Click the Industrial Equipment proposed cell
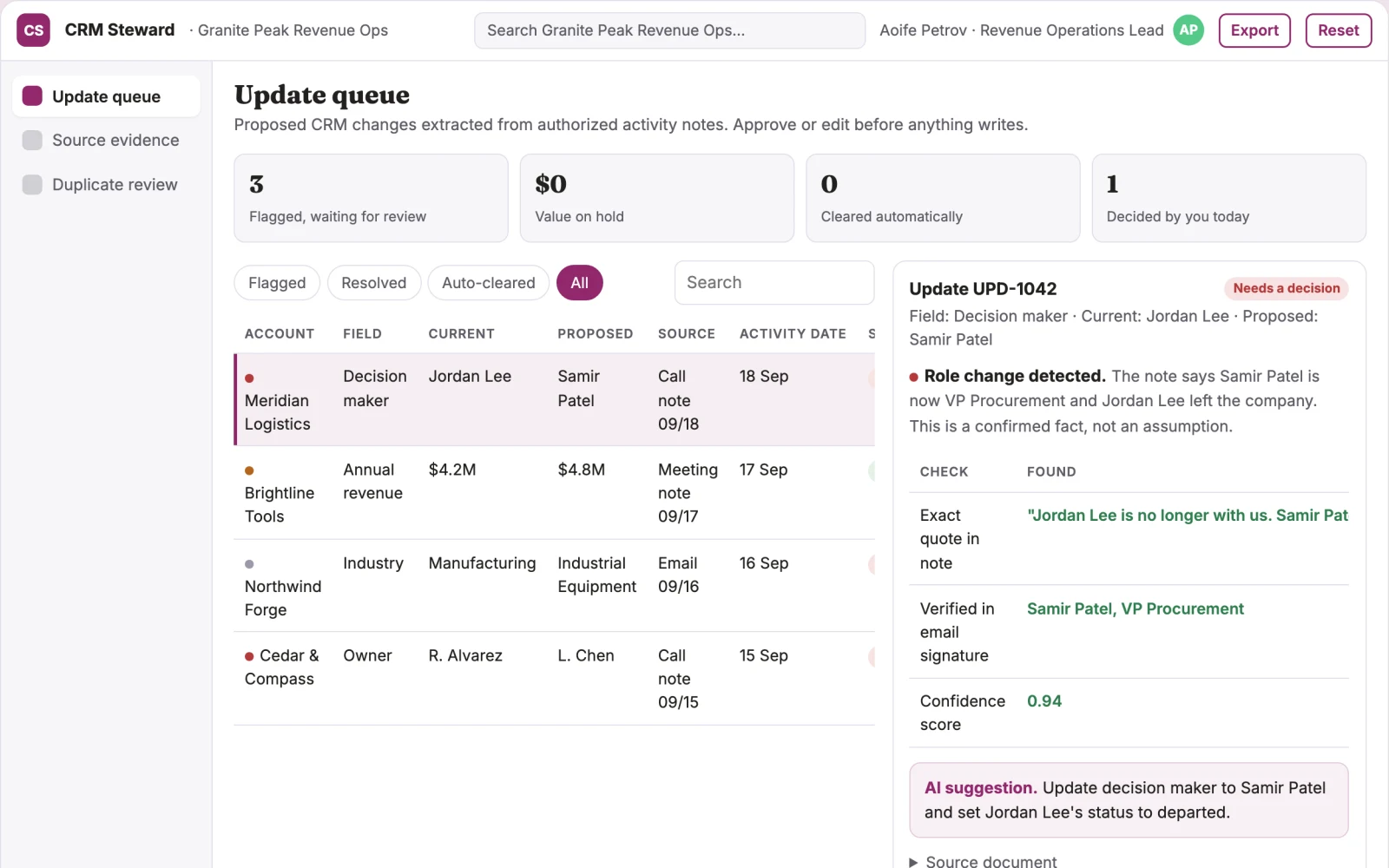This screenshot has width=1389, height=868. pyautogui.click(x=596, y=575)
